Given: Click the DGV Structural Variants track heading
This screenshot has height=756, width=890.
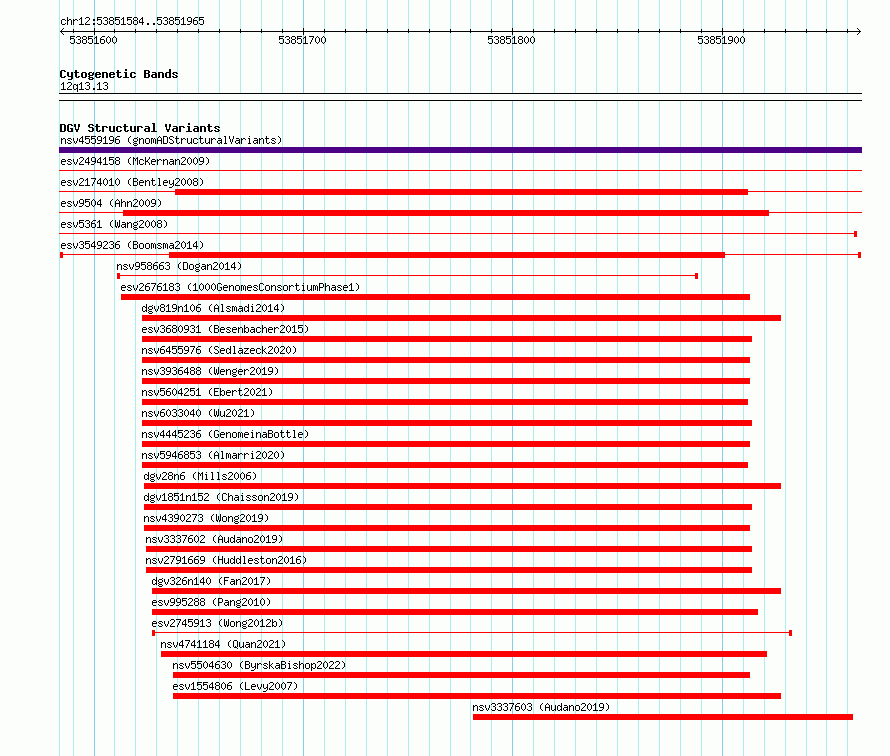Looking at the screenshot, I should tap(140, 128).
